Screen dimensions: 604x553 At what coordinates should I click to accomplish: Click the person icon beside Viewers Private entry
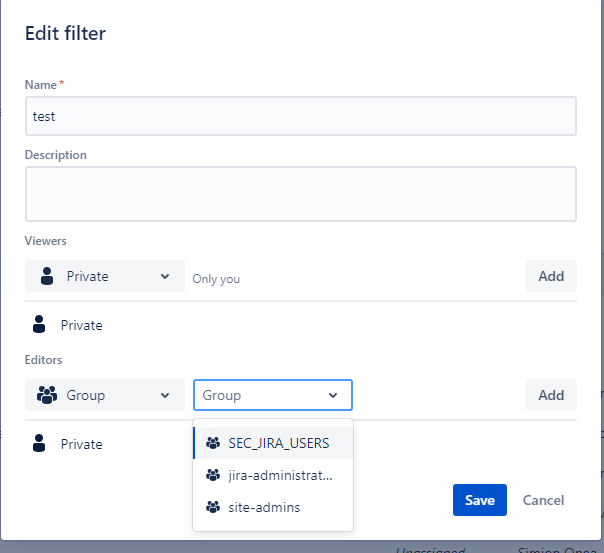pos(39,325)
